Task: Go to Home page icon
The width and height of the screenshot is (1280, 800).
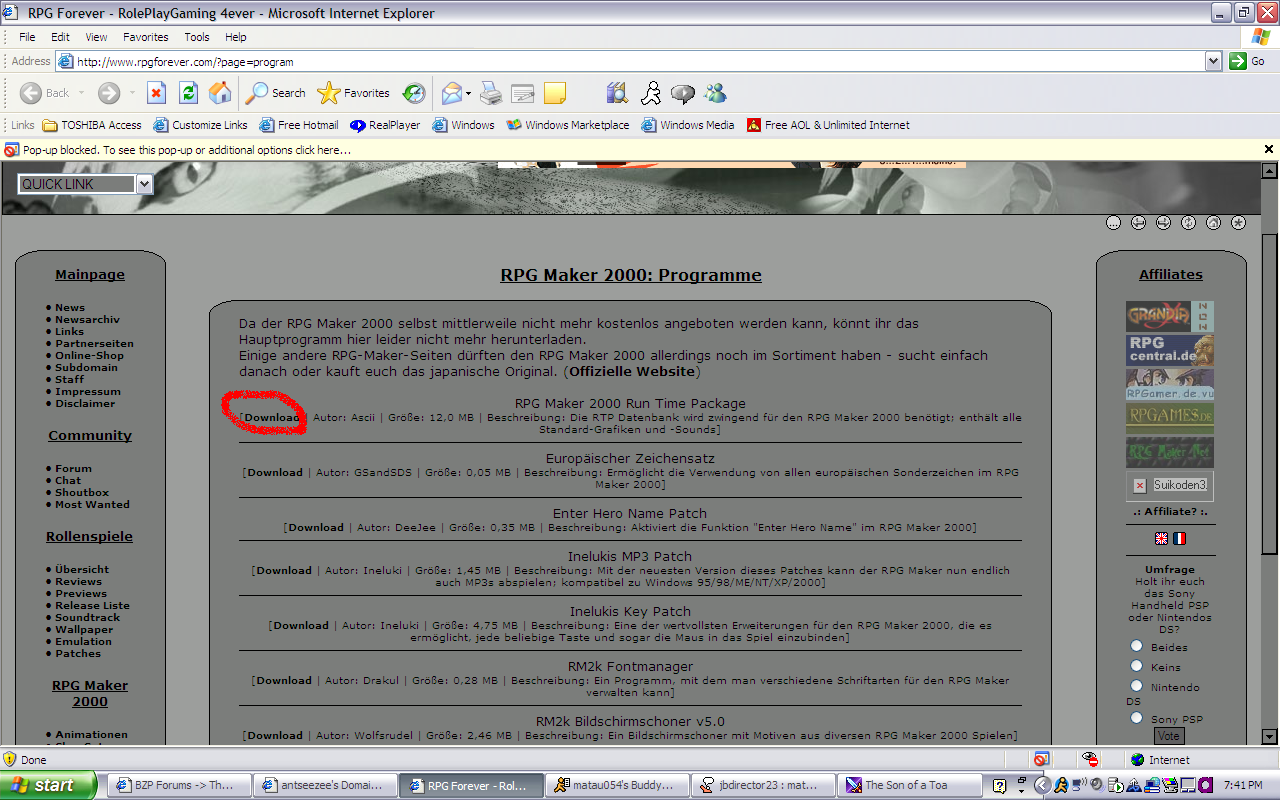Action: point(220,93)
